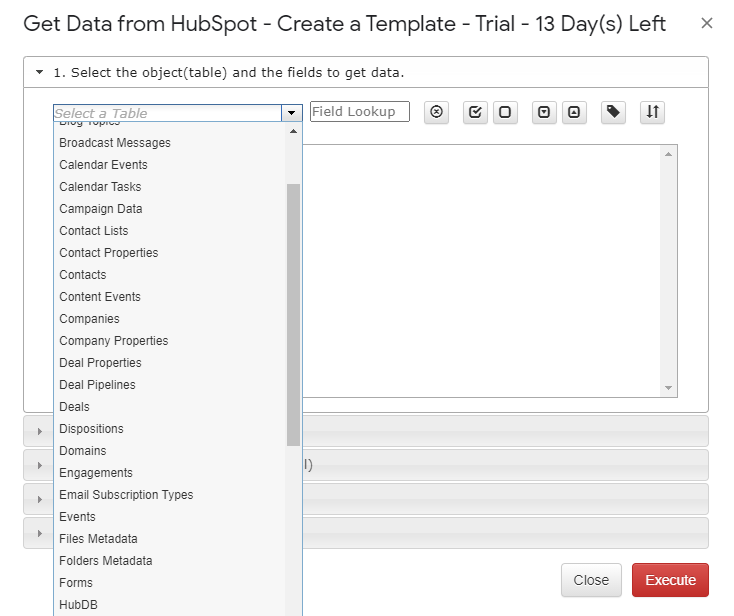Viewport: 734px width, 616px height.
Task: Open the Select a Table dropdown arrow
Action: point(292,113)
